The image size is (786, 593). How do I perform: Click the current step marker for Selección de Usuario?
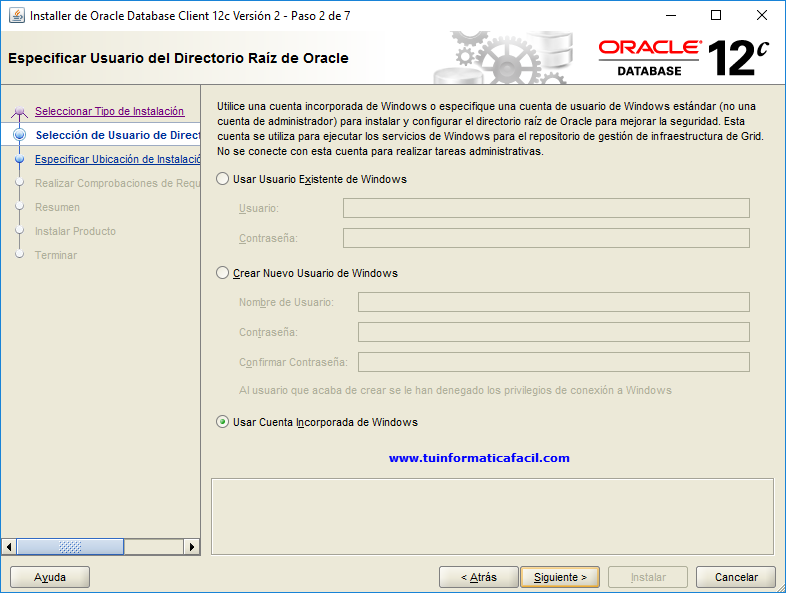(x=20, y=135)
